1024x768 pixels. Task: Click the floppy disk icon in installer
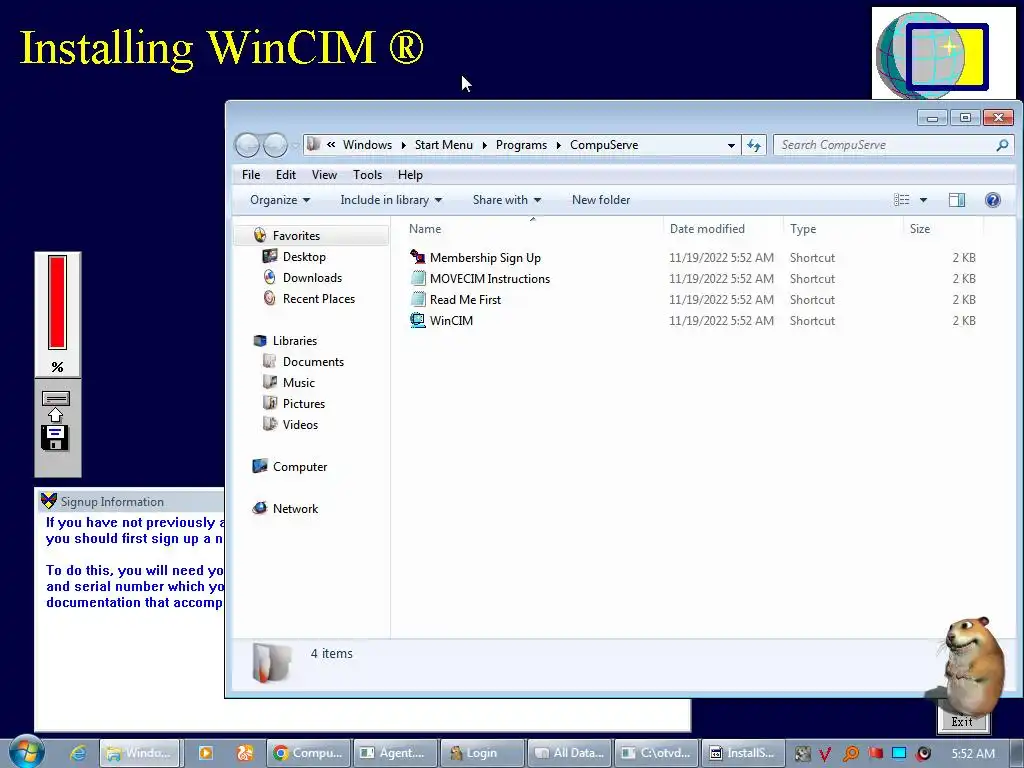click(x=55, y=438)
